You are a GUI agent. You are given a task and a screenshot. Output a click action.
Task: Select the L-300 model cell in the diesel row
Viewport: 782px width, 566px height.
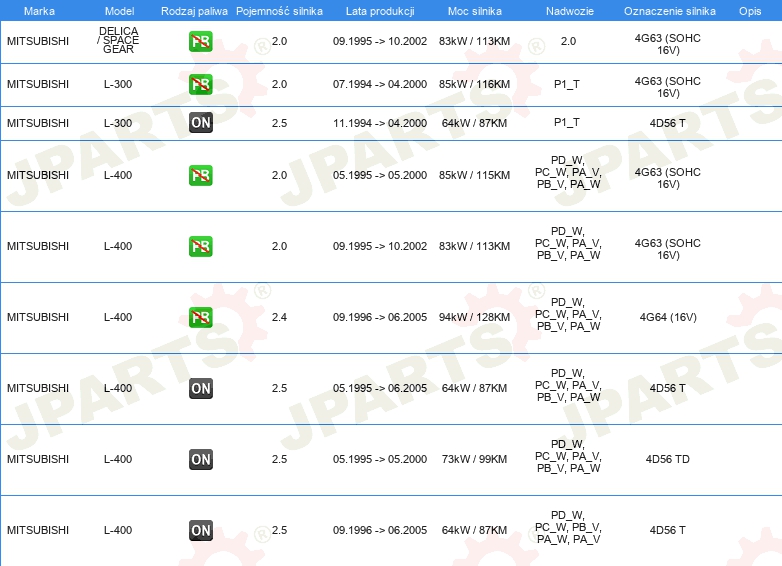point(118,123)
